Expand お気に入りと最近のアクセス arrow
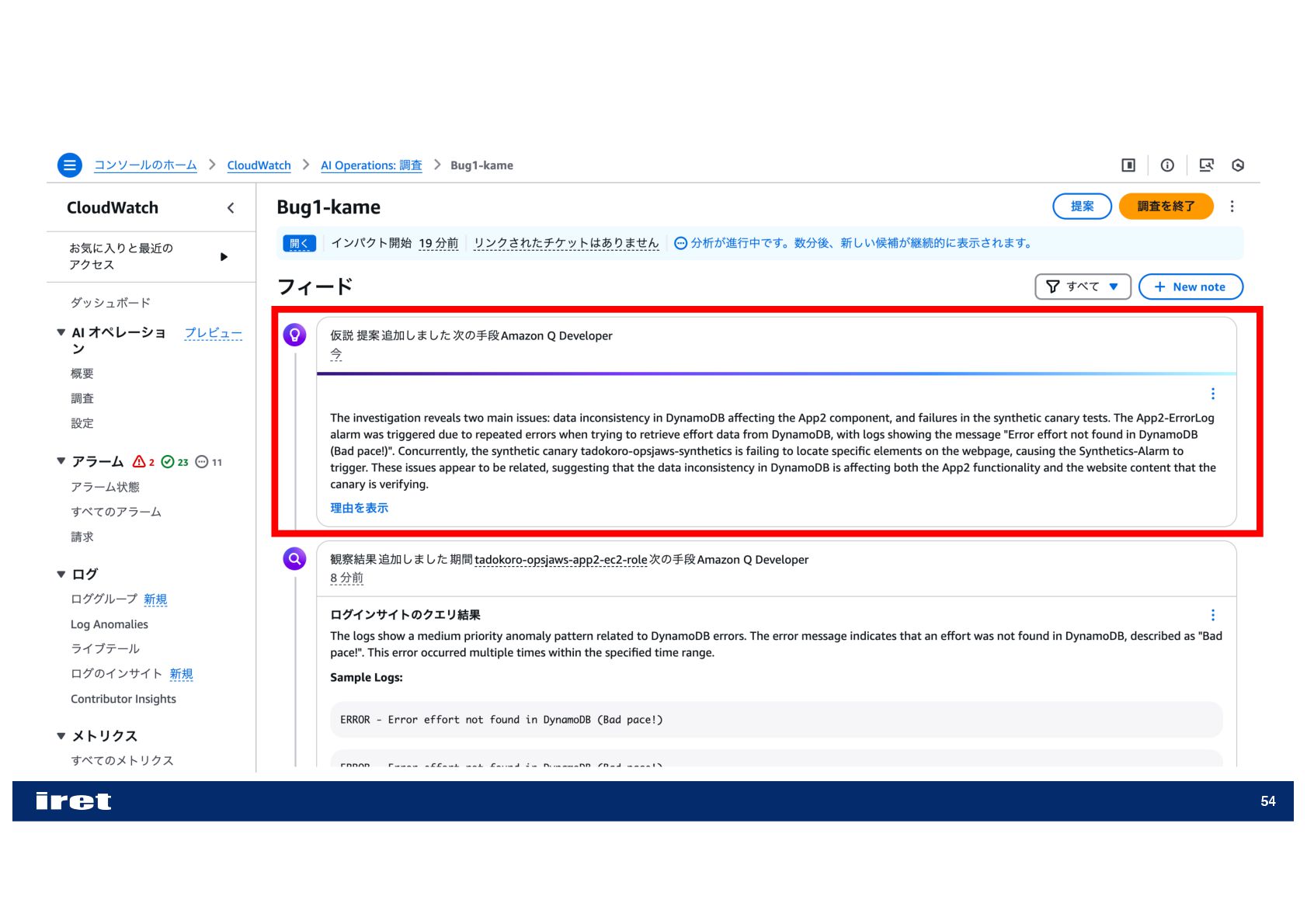The width and height of the screenshot is (1307, 924). point(224,257)
